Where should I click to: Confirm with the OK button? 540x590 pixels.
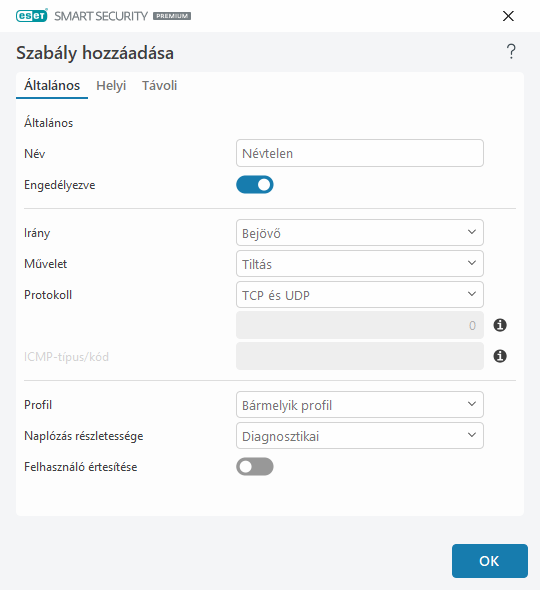pyautogui.click(x=490, y=561)
